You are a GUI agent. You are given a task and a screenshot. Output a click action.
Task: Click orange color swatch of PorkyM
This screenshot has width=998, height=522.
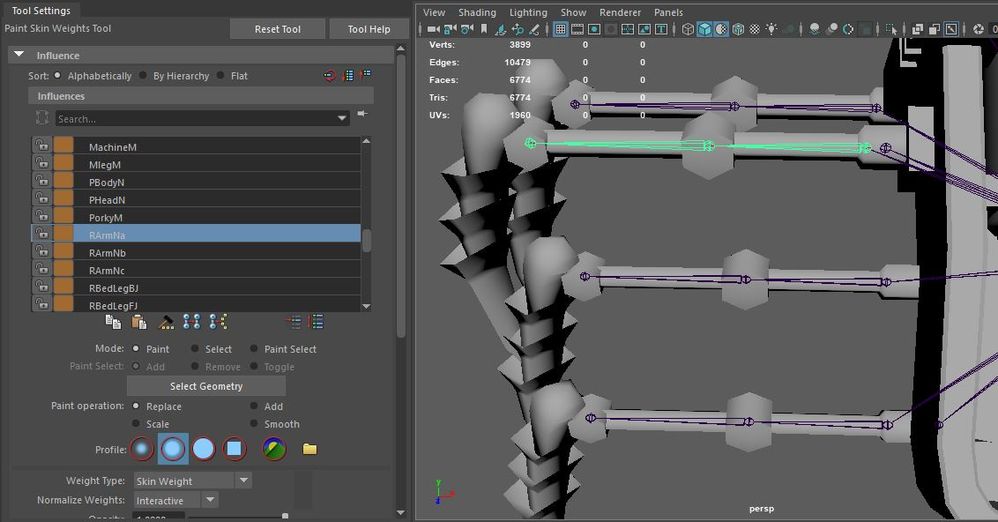(63, 216)
